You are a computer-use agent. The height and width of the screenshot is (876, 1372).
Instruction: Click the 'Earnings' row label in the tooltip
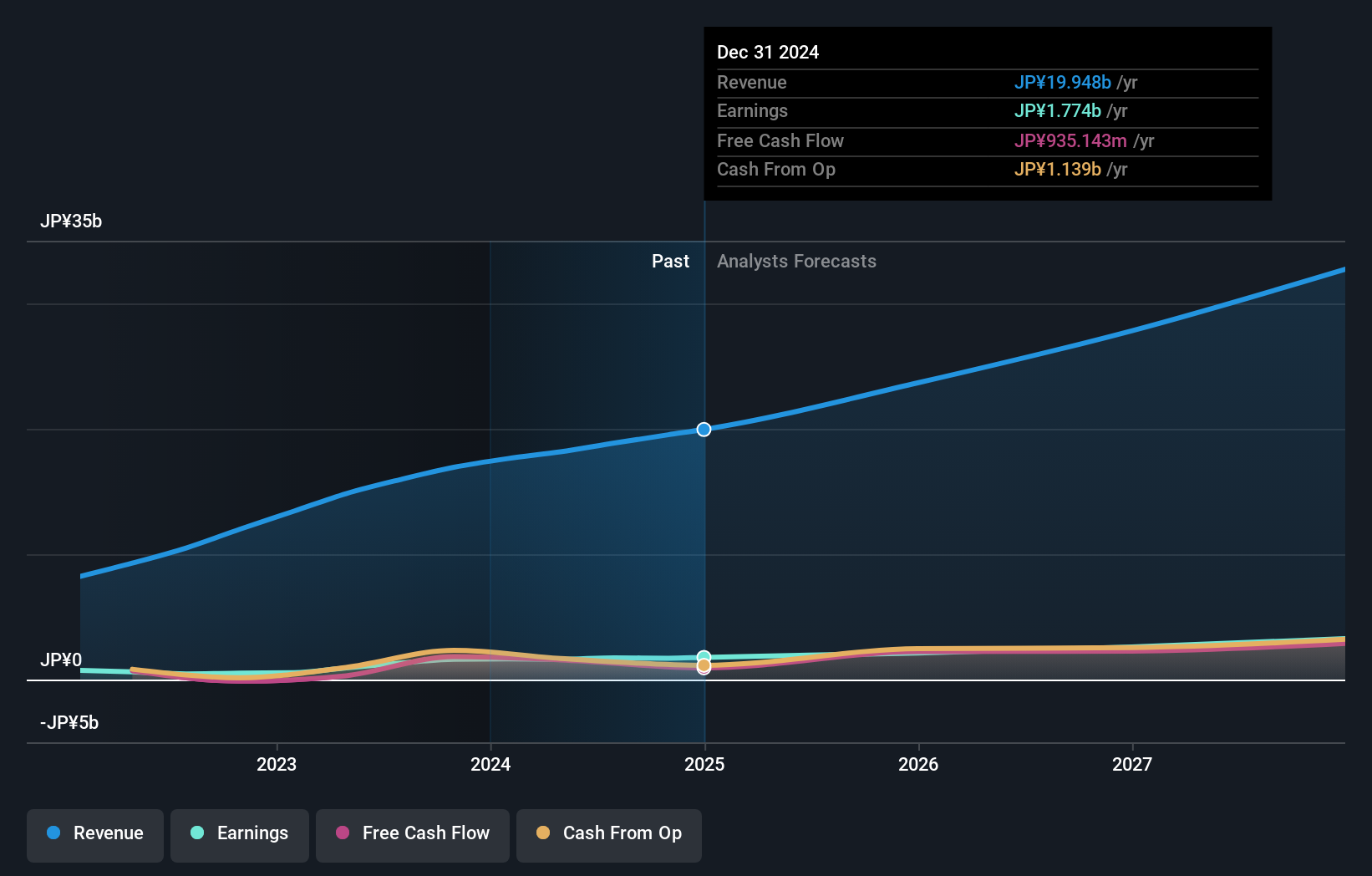point(752,111)
